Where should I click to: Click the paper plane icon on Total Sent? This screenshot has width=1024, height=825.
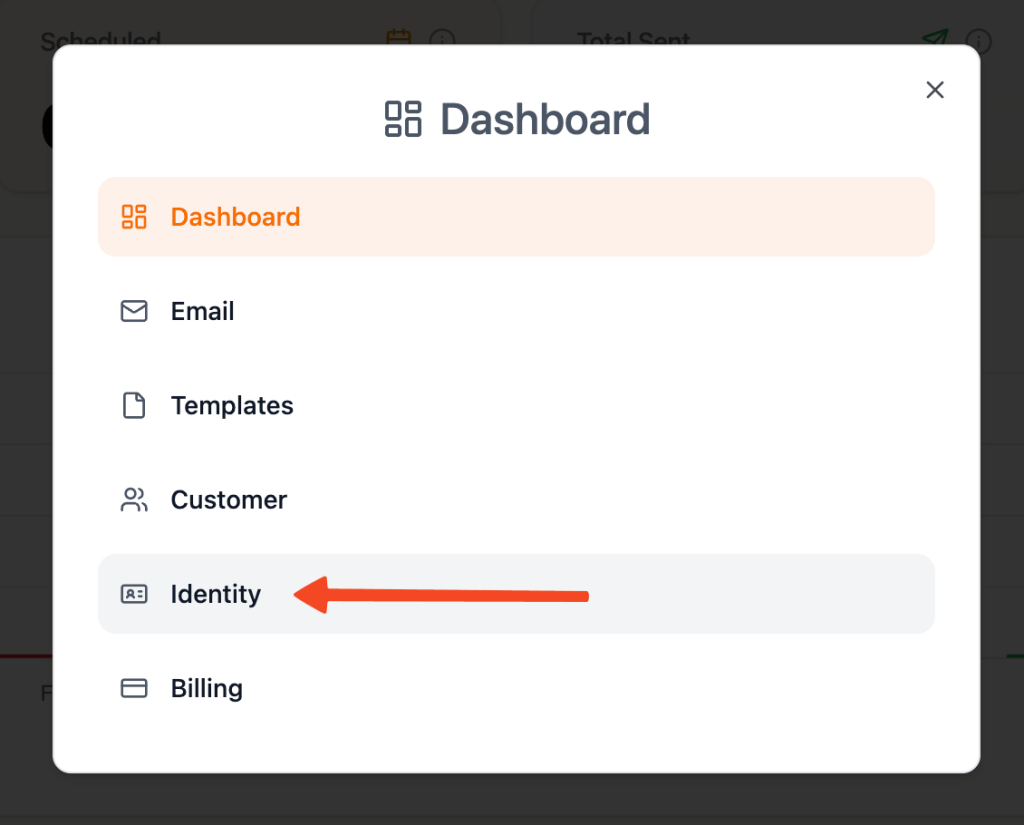(934, 38)
